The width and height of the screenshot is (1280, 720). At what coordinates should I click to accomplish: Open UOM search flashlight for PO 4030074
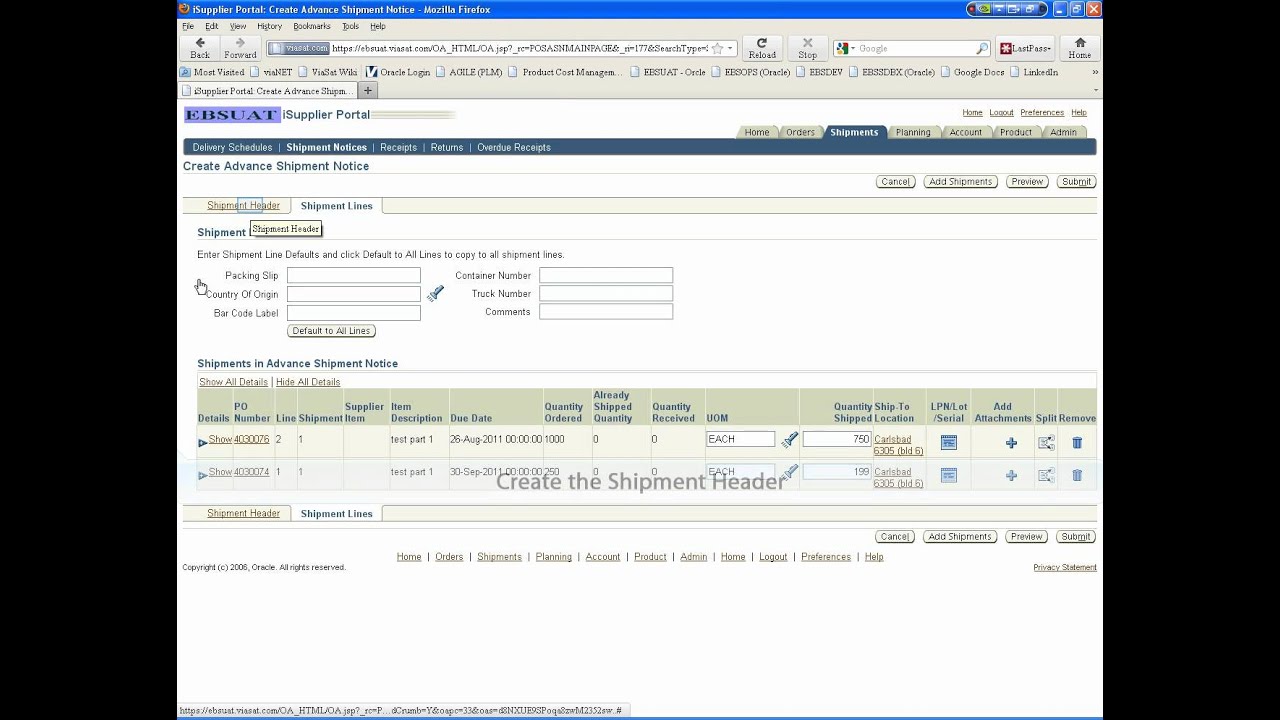[789, 471]
